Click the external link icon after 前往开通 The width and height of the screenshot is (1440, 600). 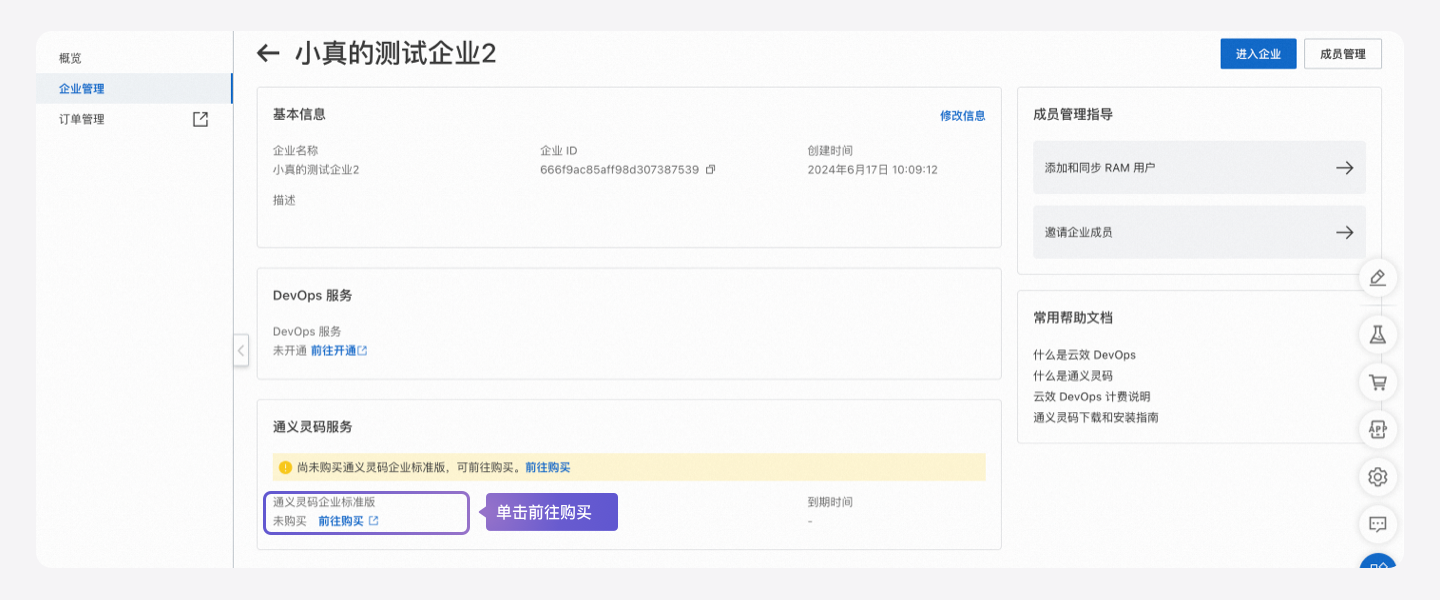[x=363, y=351]
